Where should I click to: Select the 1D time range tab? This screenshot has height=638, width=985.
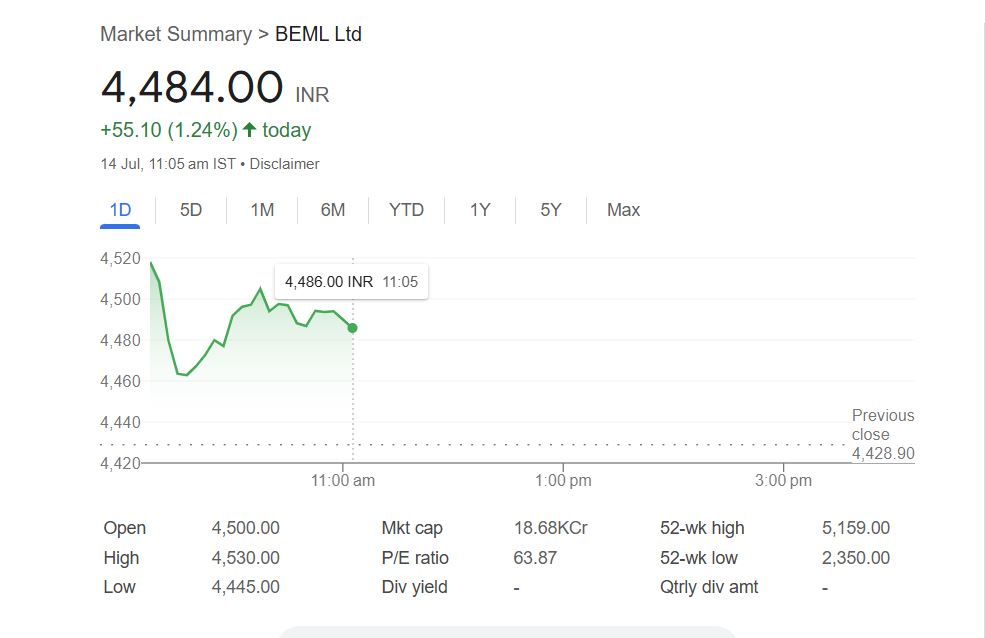click(120, 210)
